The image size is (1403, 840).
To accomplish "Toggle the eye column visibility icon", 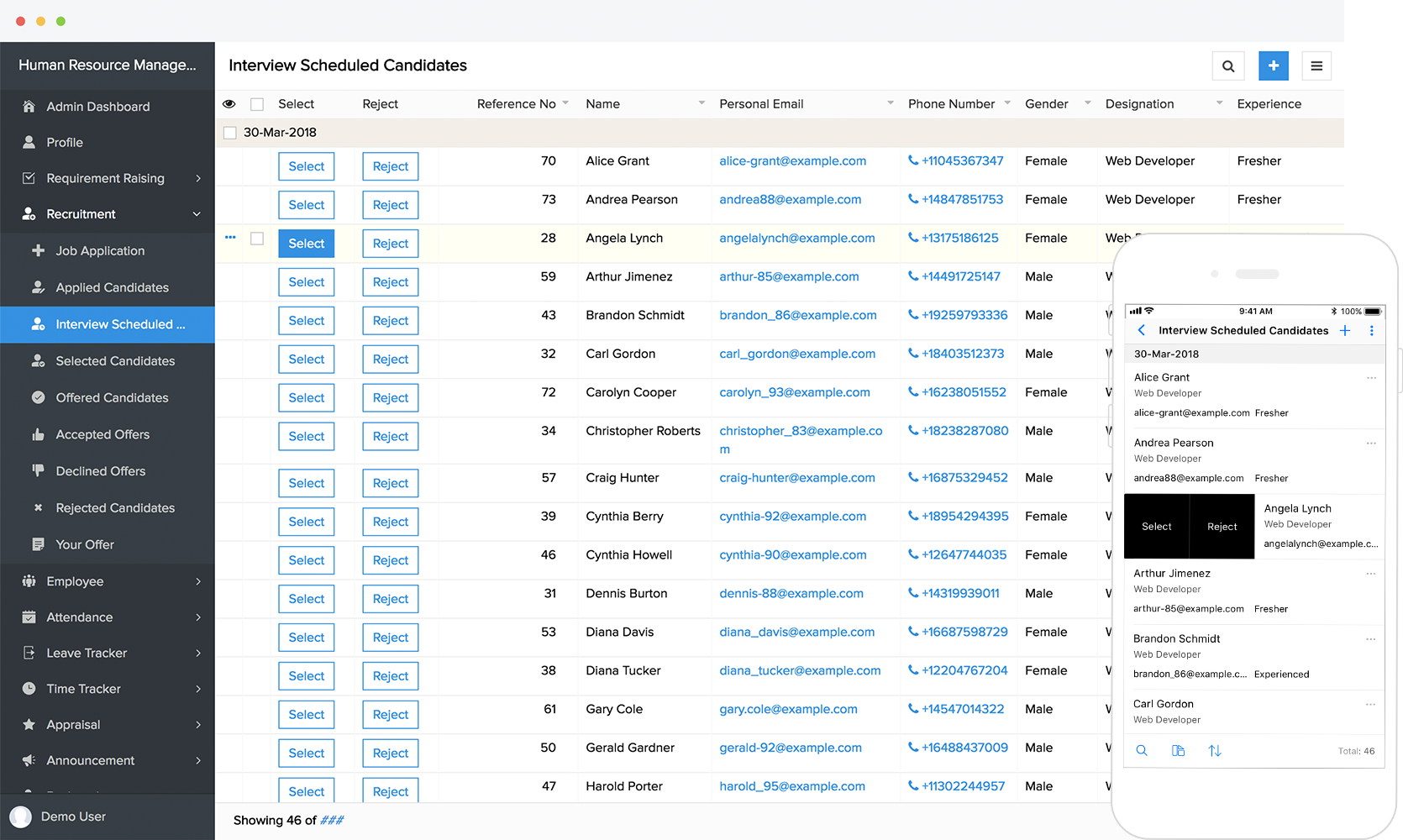I will pos(229,104).
